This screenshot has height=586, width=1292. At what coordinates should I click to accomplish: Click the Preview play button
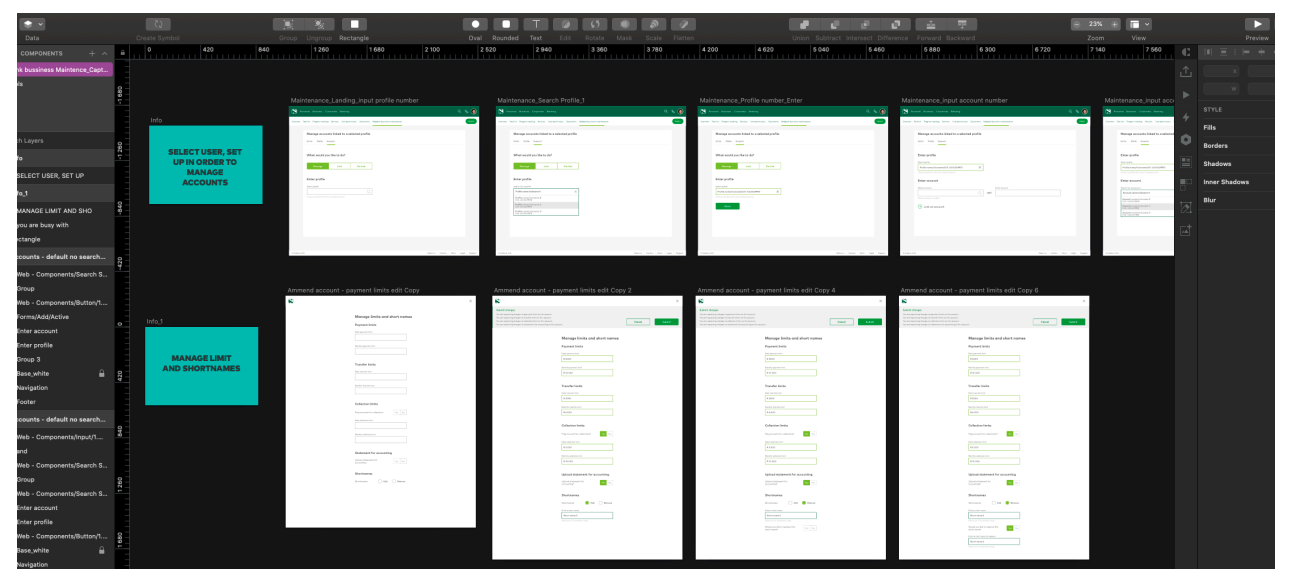point(1256,24)
